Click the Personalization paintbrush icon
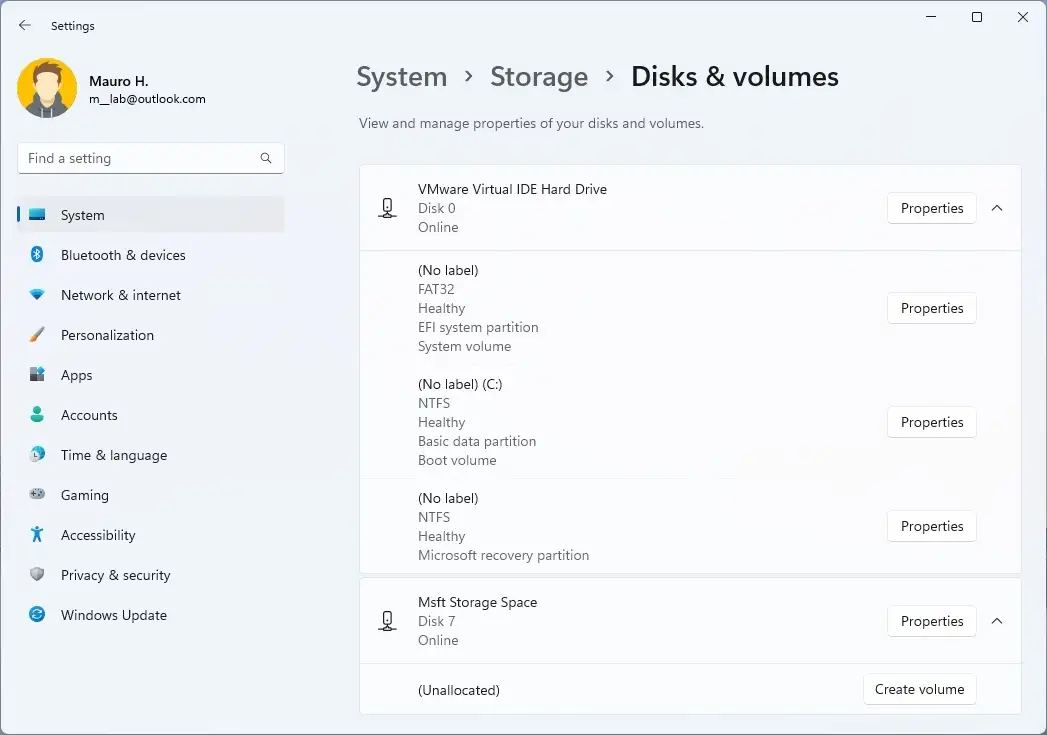This screenshot has height=735, width=1047. coord(37,335)
